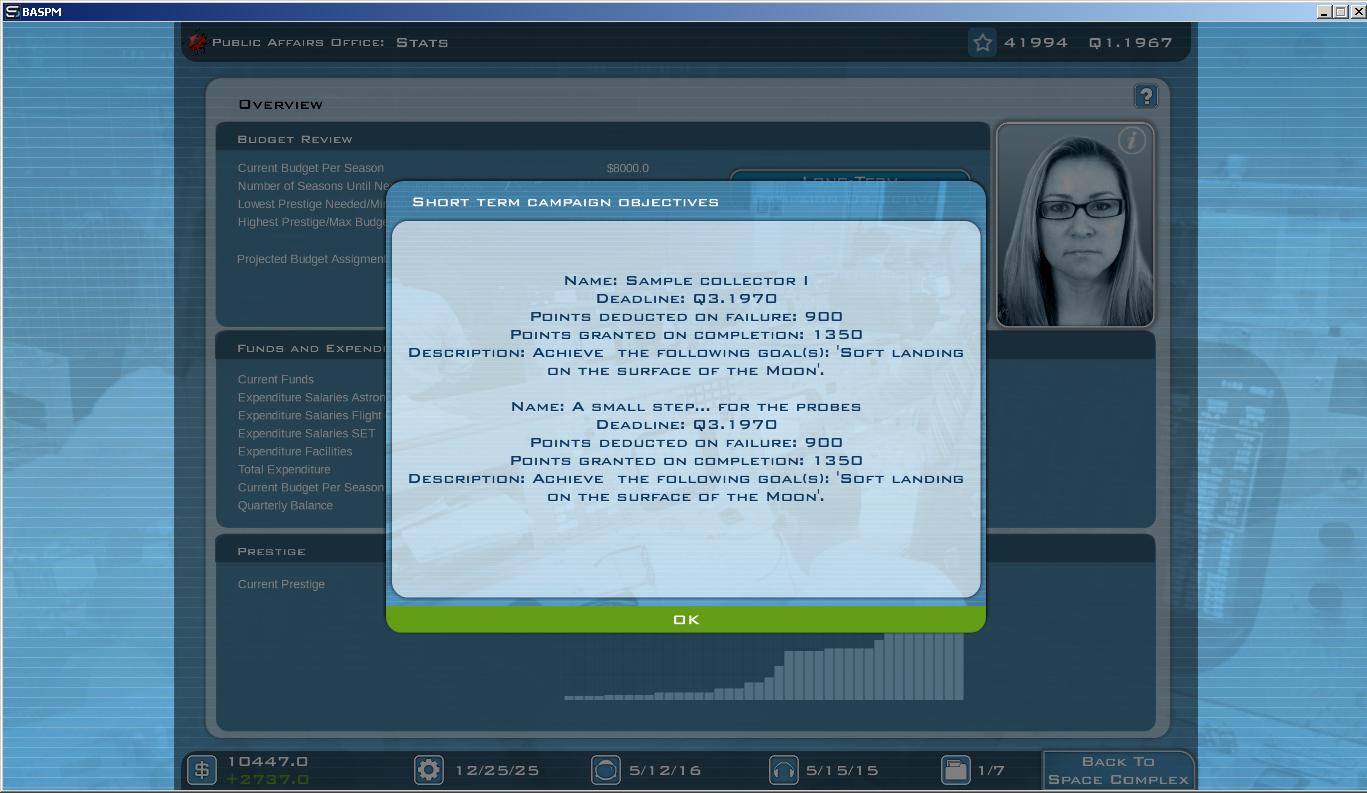1367x793 pixels.
Task: Click the 'Current Funds' label
Action: click(276, 380)
